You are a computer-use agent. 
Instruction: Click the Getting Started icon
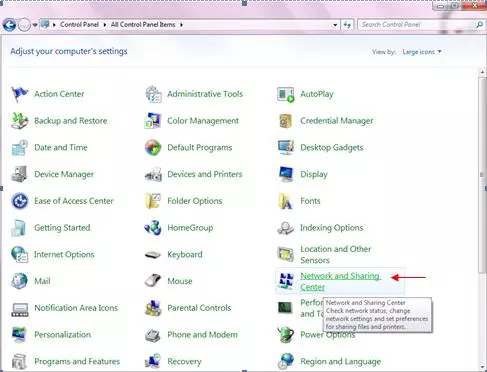(x=19, y=228)
